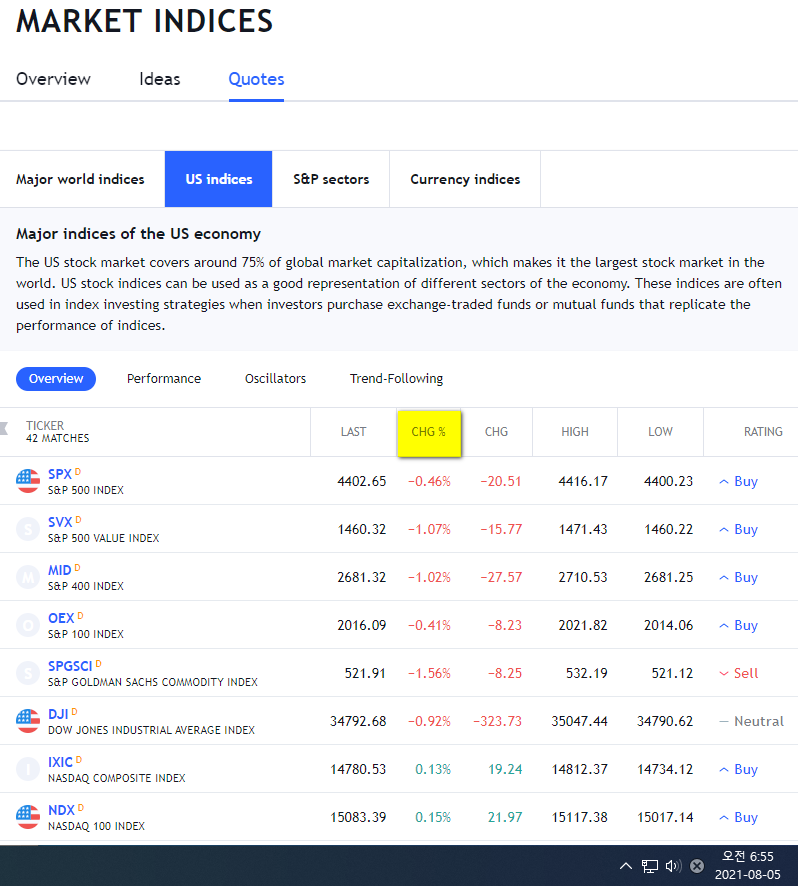Viewport: 798px width, 886px height.
Task: Open the S&P sectors tab
Action: 331,179
